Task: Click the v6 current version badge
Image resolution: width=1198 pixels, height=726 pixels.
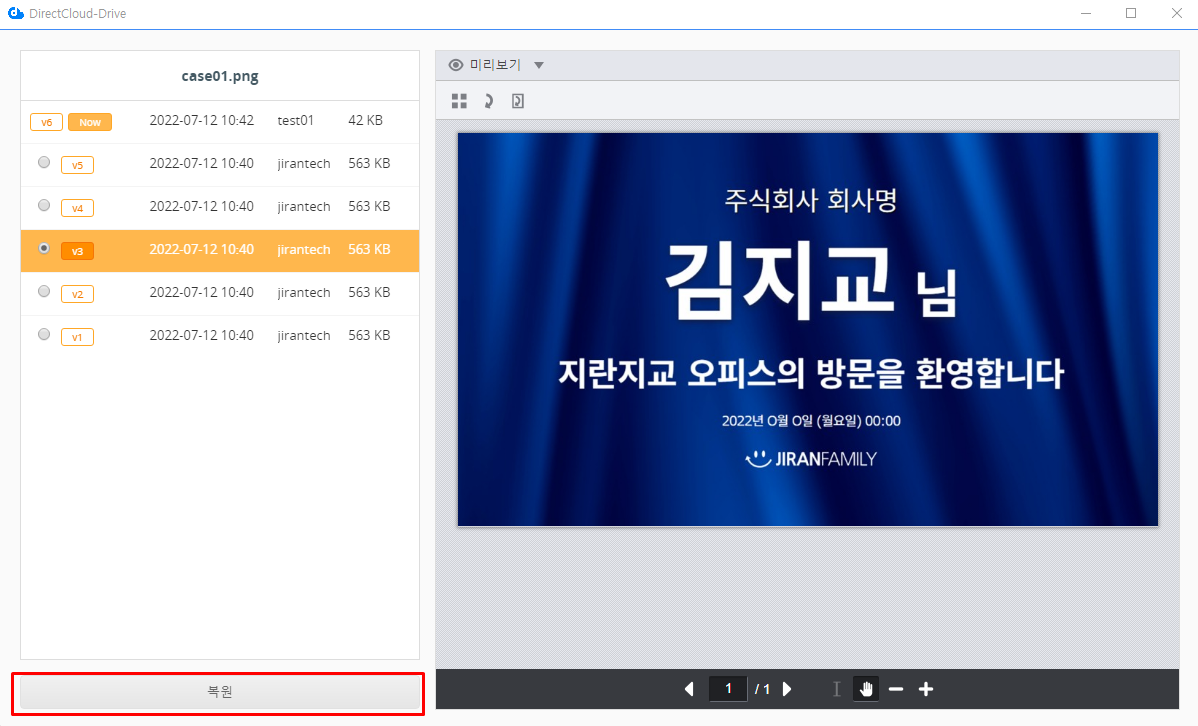Action: tap(47, 122)
